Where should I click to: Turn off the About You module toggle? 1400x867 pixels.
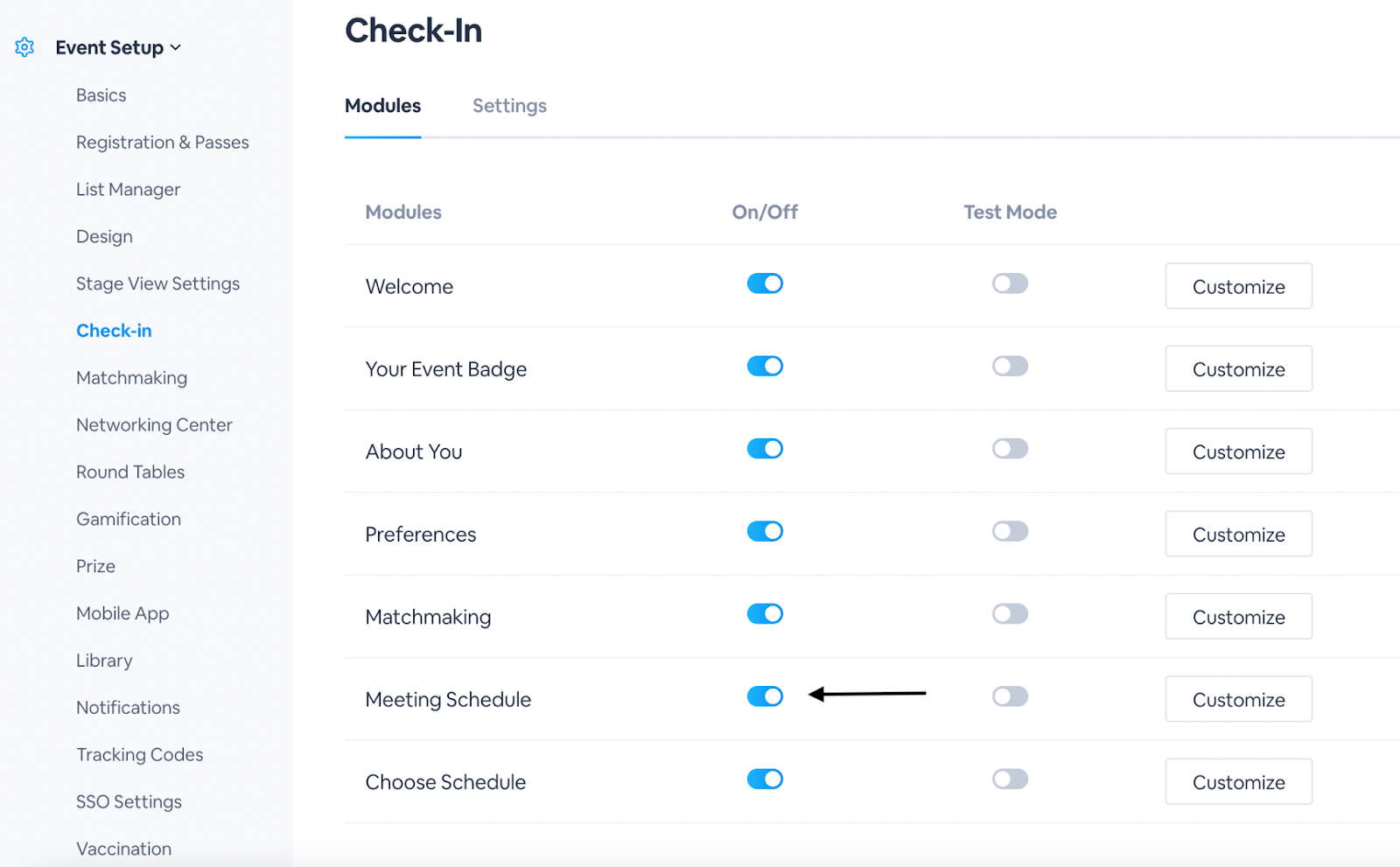point(765,449)
